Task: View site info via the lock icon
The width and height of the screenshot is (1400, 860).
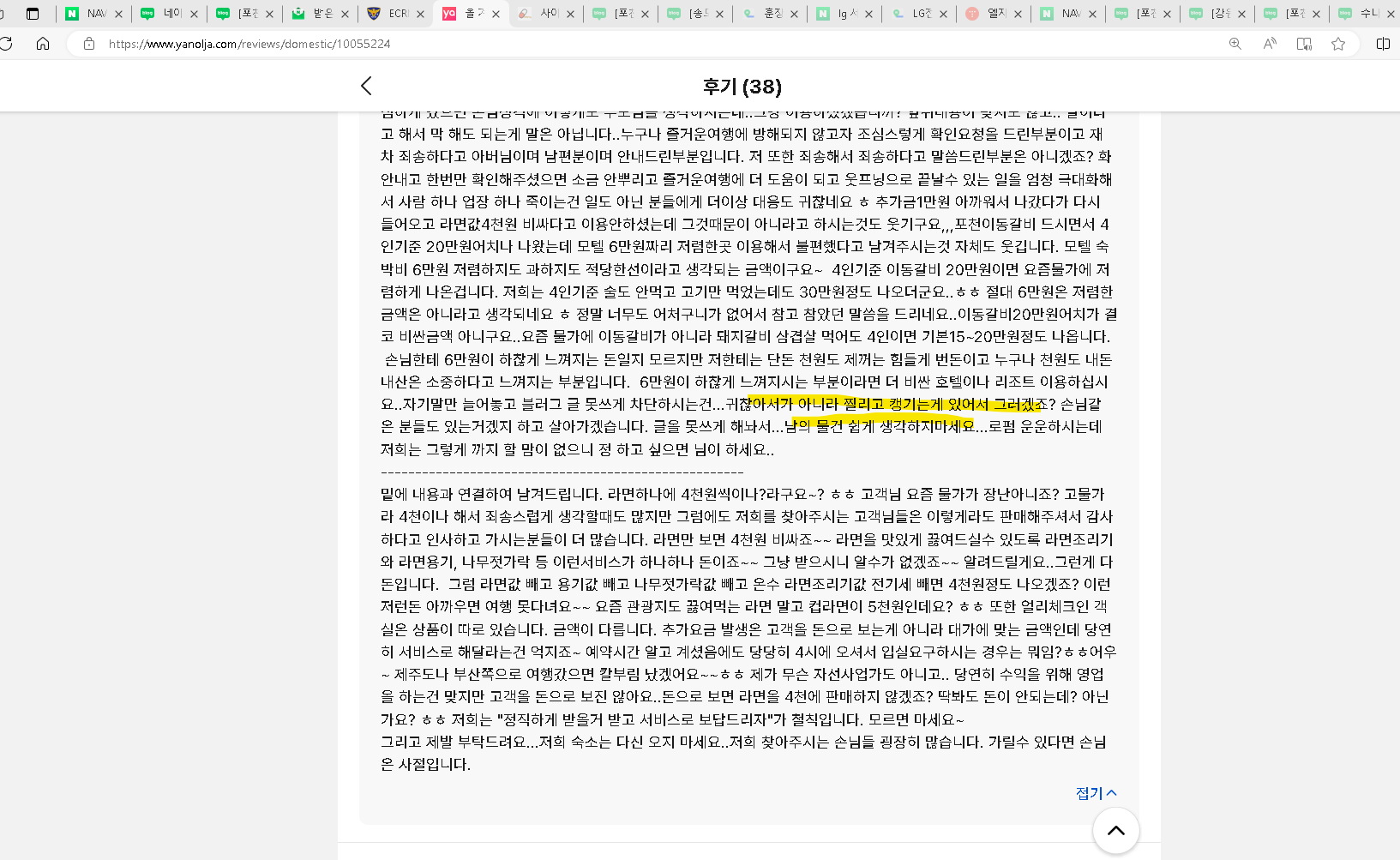Action: tap(89, 44)
